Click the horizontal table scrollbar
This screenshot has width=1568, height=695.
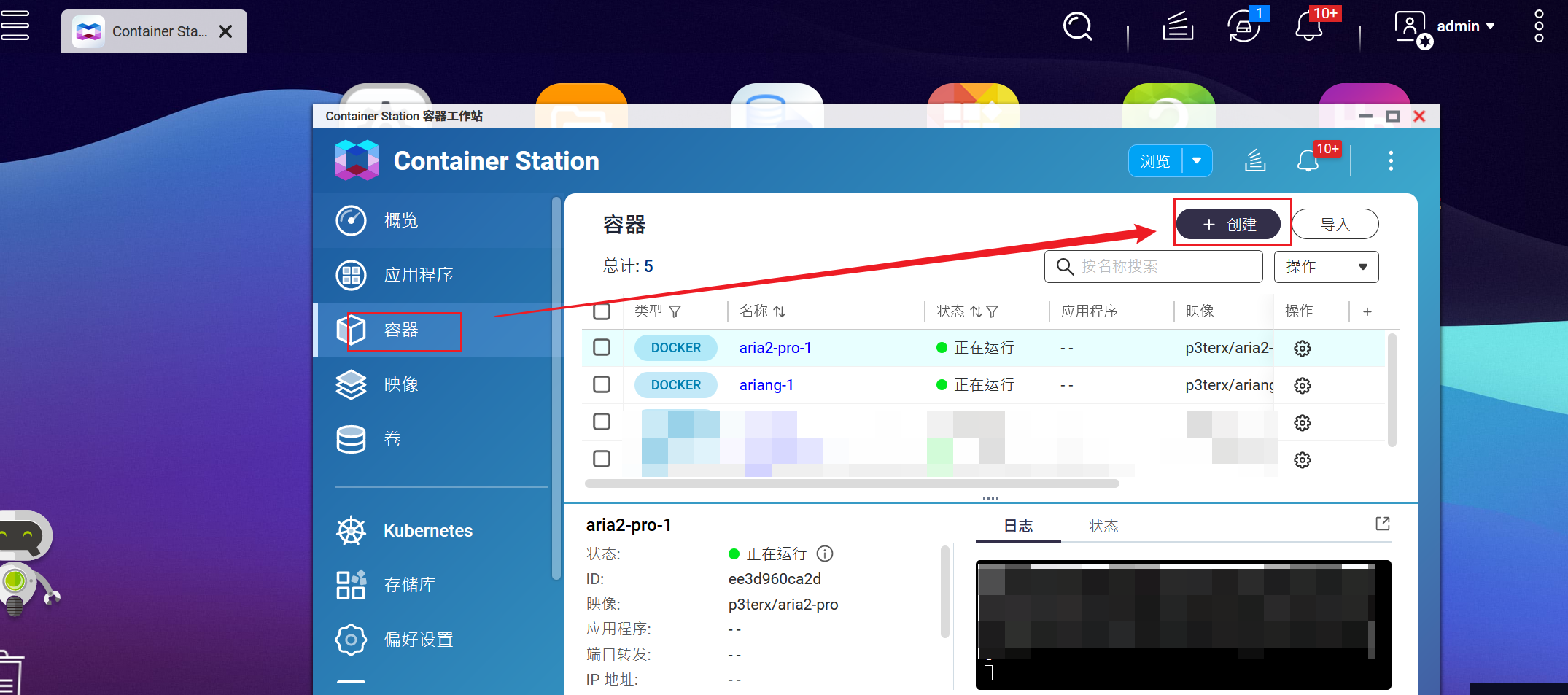(x=852, y=484)
